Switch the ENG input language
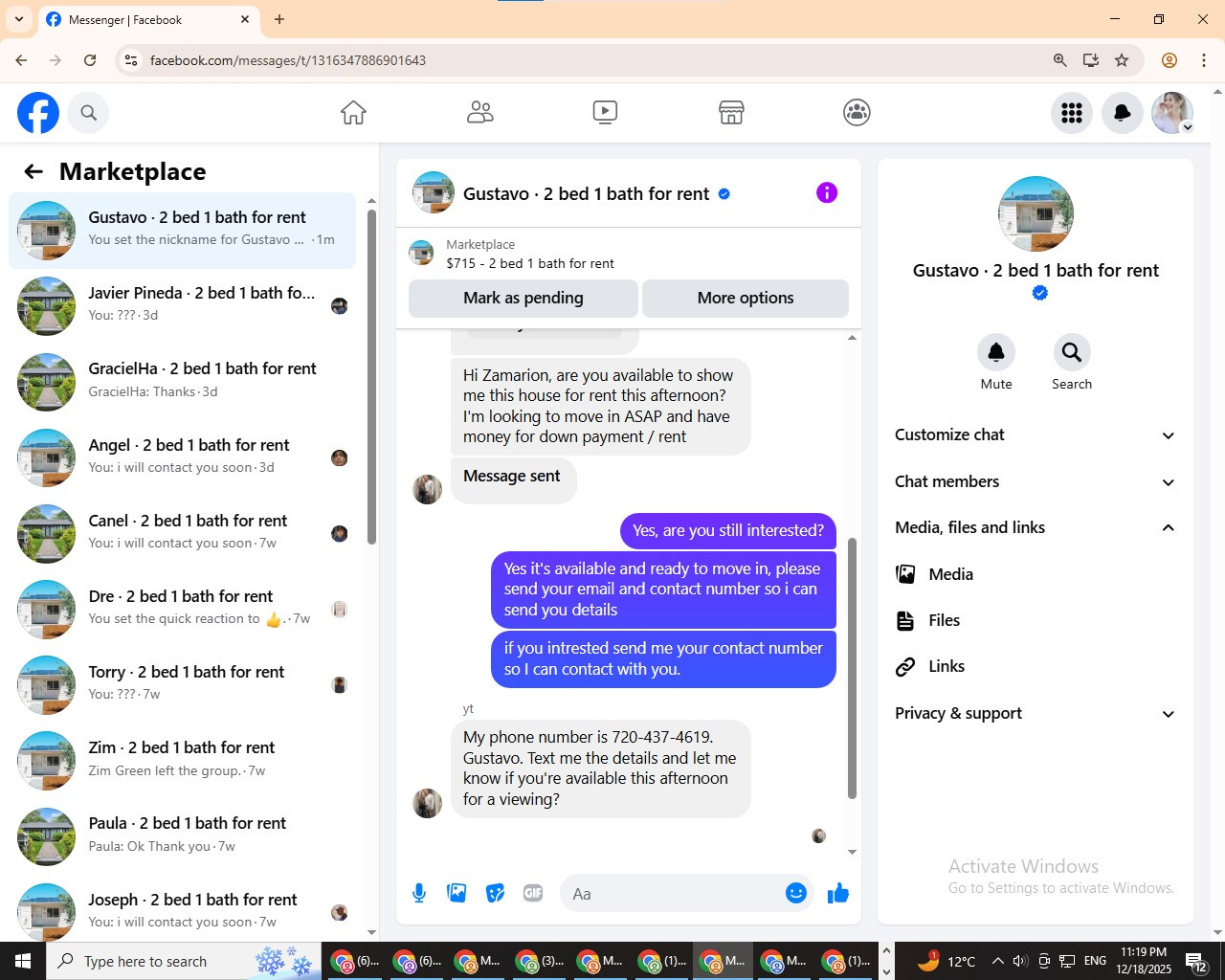 1096,961
